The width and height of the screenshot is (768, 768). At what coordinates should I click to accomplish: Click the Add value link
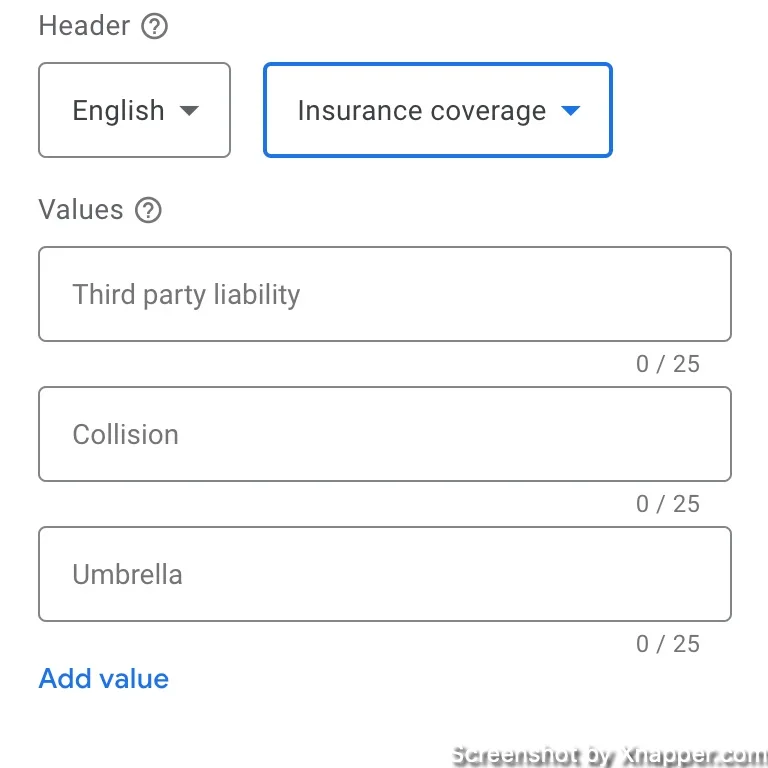(104, 679)
